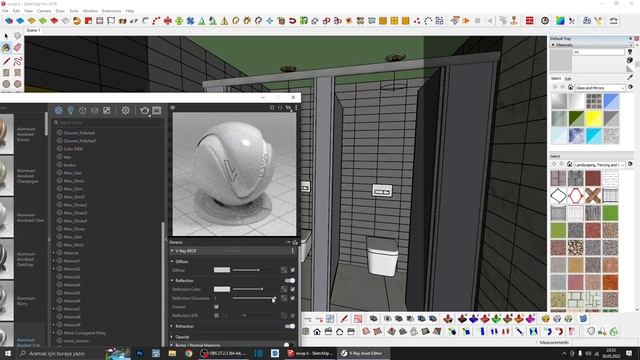Screen dimensions: 640x360
Task: Select the Freehand tool
Action: click(x=17, y=61)
